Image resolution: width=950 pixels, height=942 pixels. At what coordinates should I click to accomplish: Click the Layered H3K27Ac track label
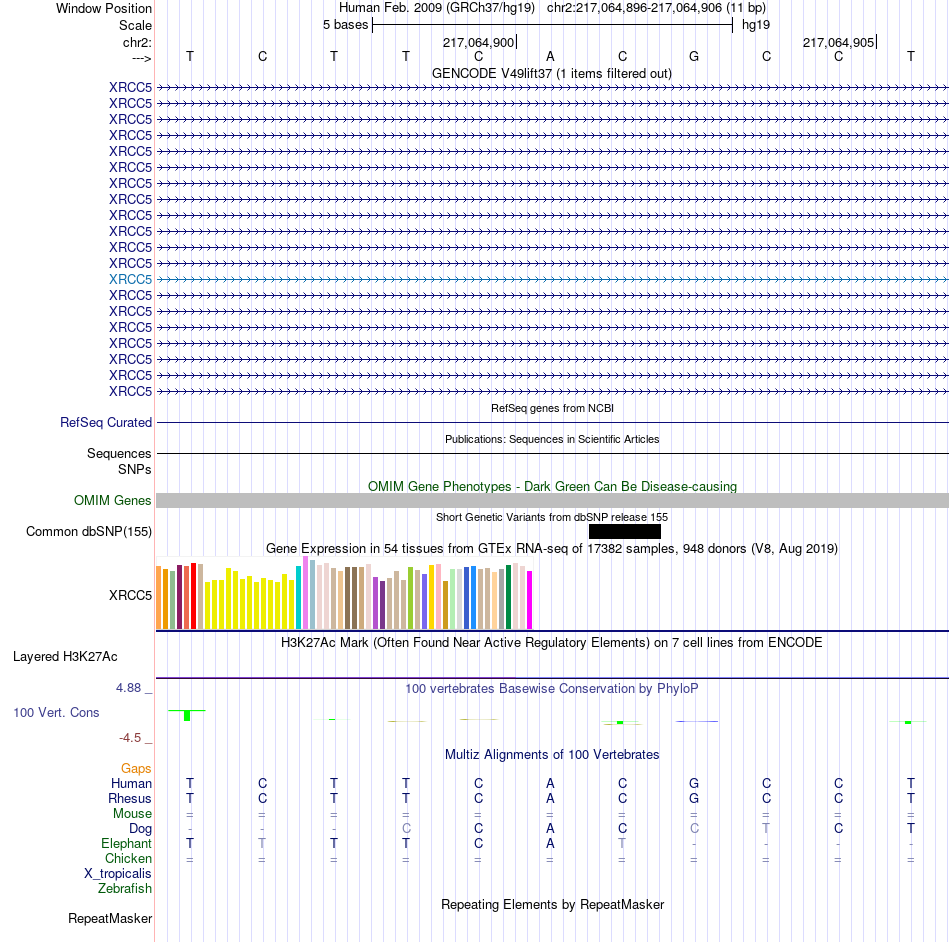(65, 657)
